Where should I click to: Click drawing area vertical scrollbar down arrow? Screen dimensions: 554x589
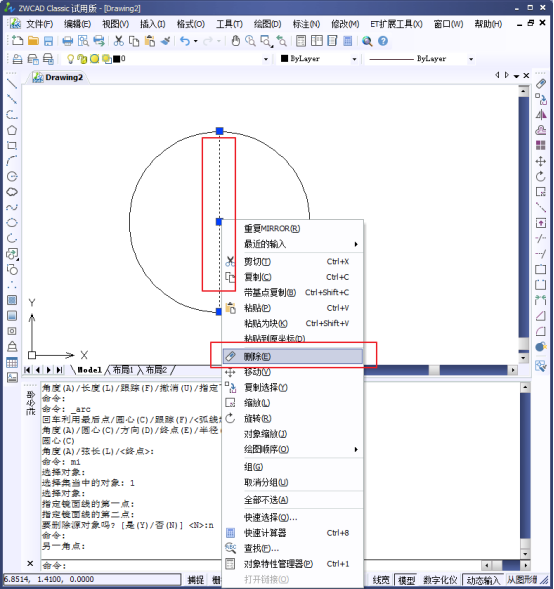click(524, 358)
